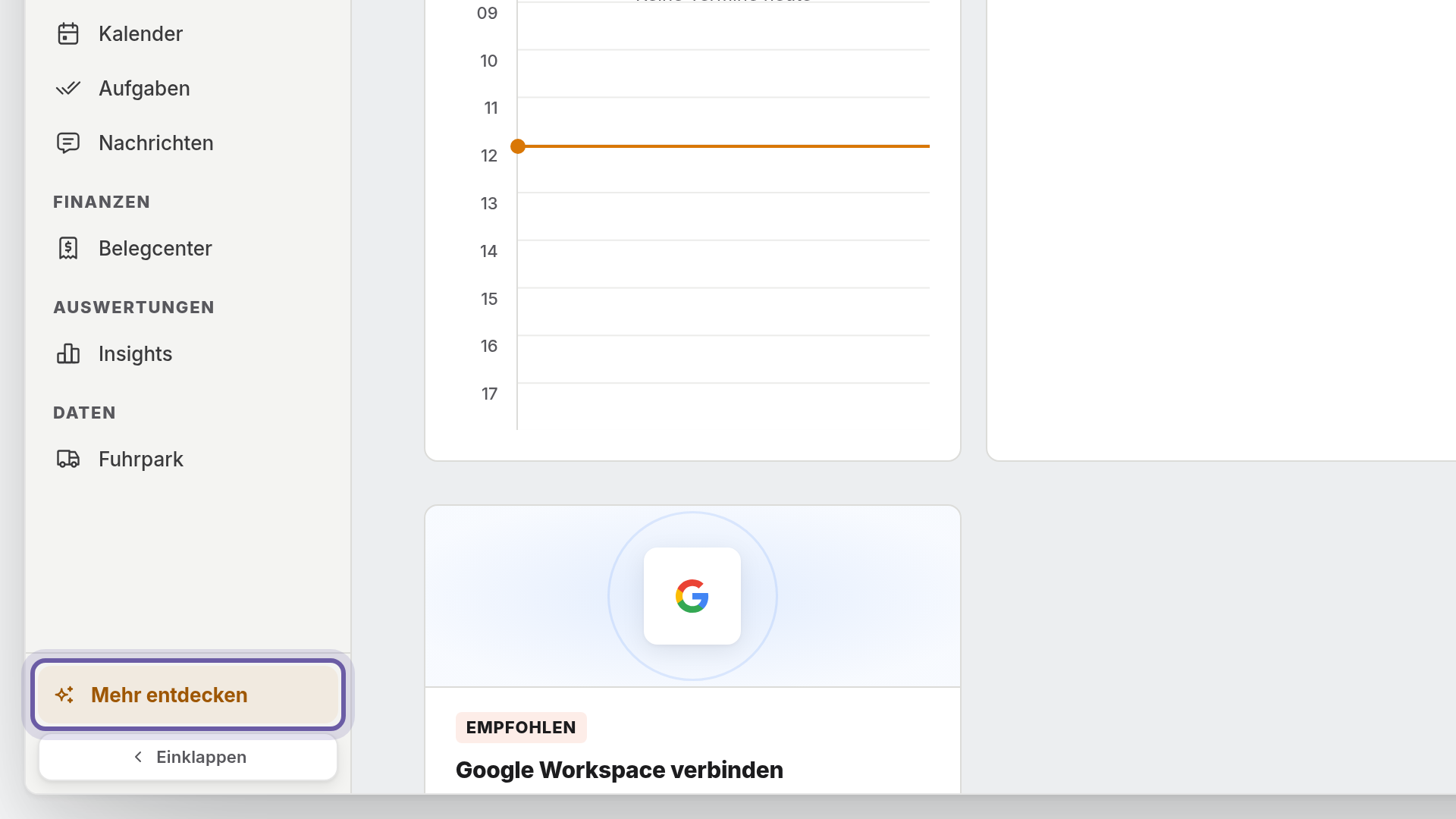The width and height of the screenshot is (1456, 819).
Task: Open Google Workspace verbinden card title
Action: click(x=620, y=770)
